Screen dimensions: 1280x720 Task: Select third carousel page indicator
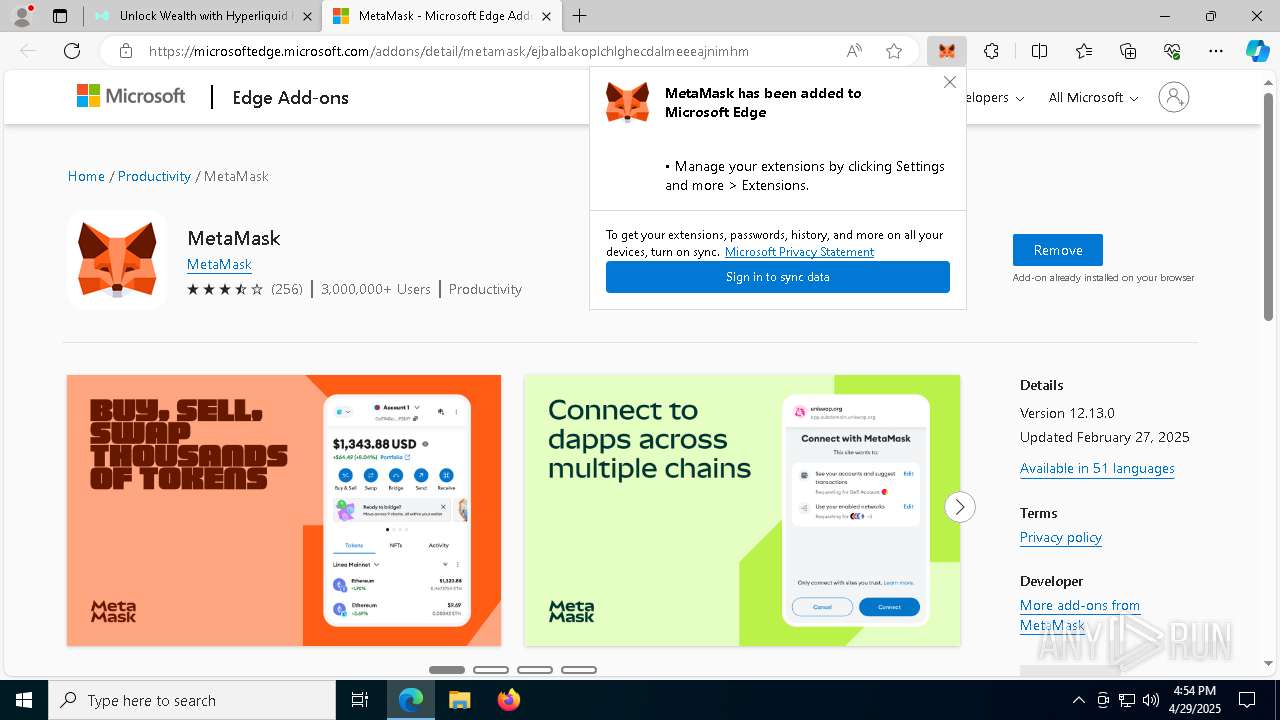coord(535,670)
